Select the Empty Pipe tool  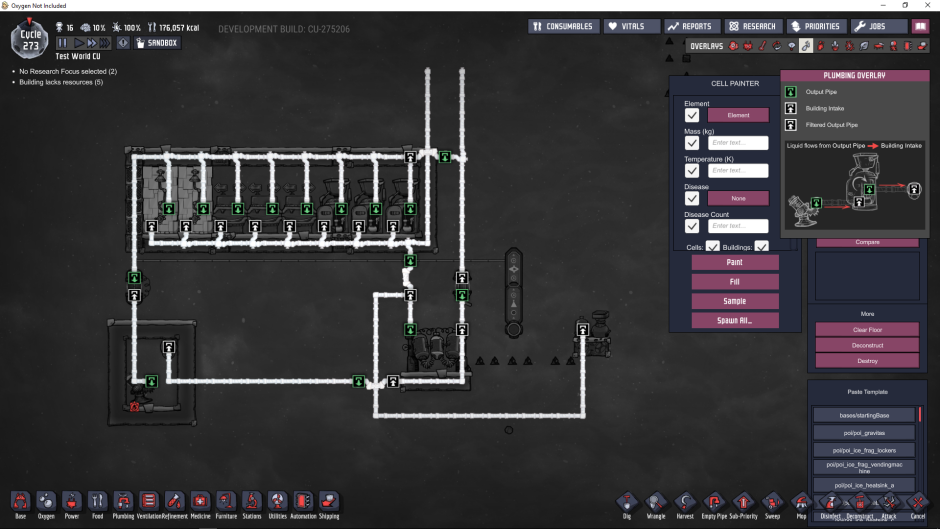714,506
